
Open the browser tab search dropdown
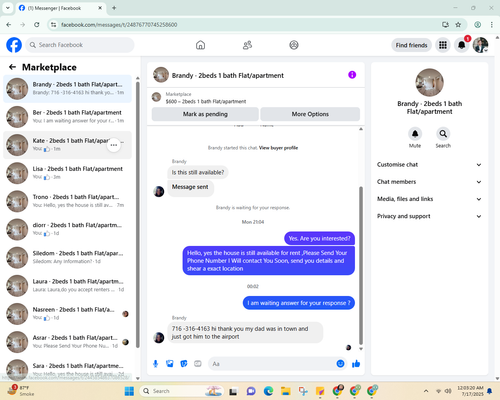point(8,8)
